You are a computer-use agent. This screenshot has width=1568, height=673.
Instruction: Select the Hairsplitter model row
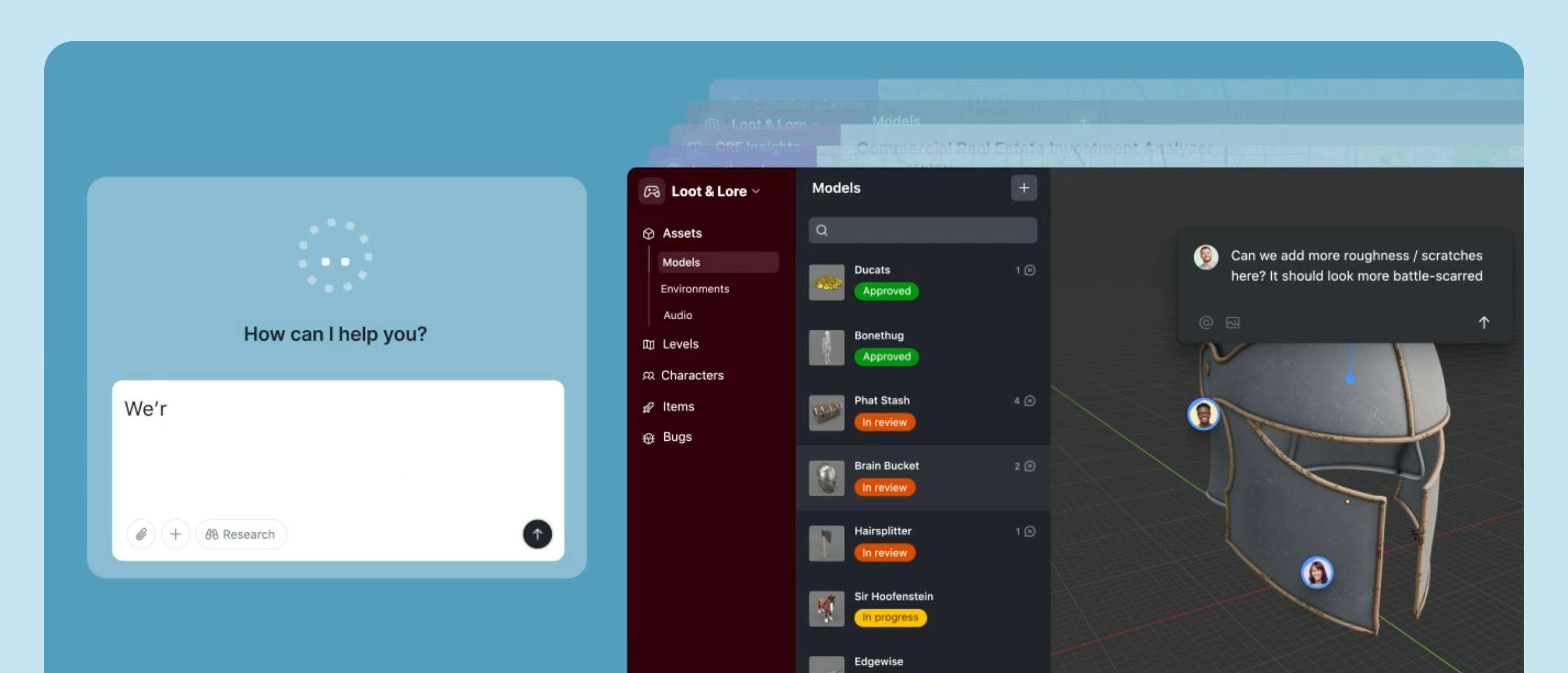pos(923,543)
